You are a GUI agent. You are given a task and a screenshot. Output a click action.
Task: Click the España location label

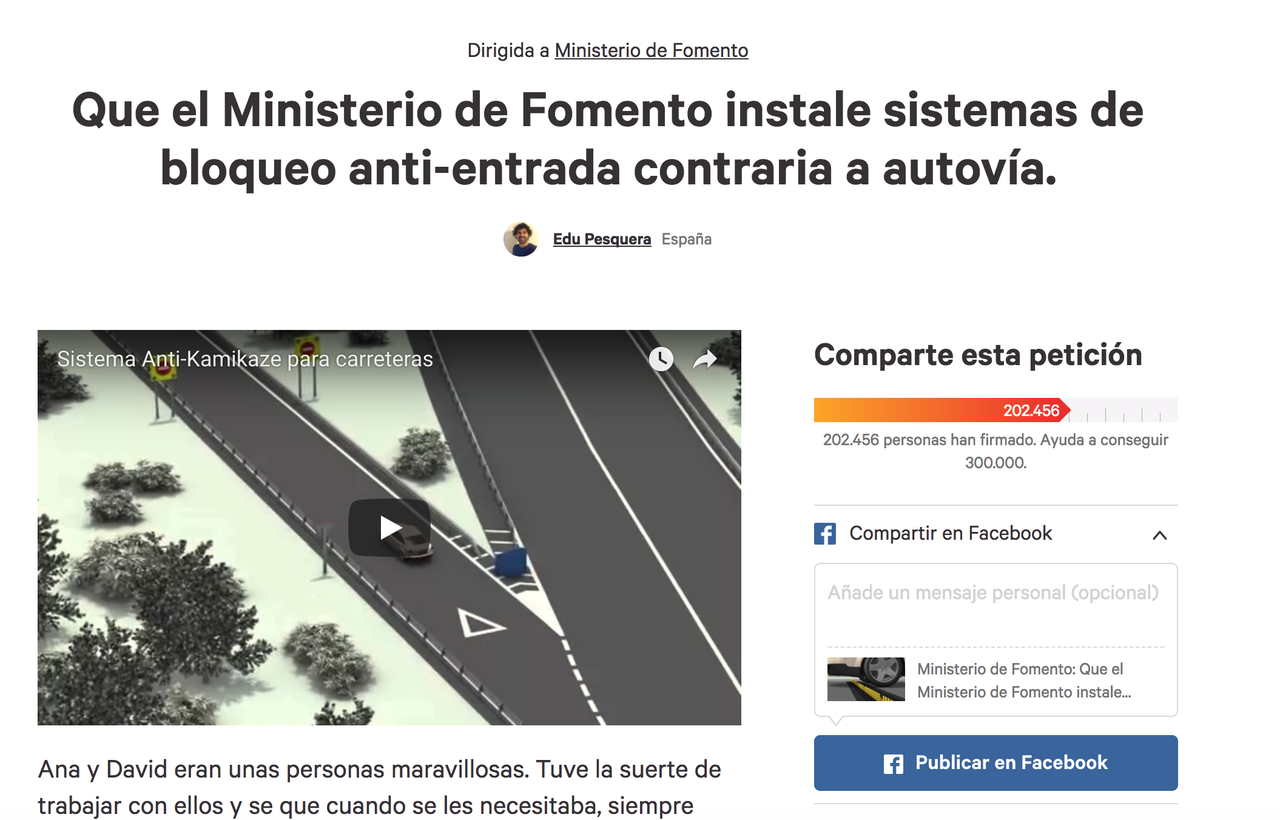[687, 239]
